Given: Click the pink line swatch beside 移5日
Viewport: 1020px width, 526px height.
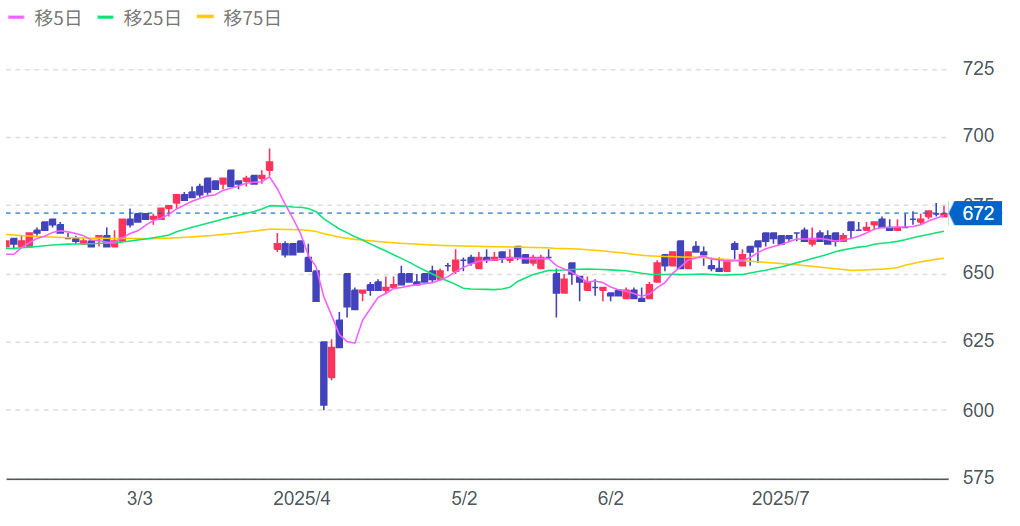Looking at the screenshot, I should click(x=17, y=18).
